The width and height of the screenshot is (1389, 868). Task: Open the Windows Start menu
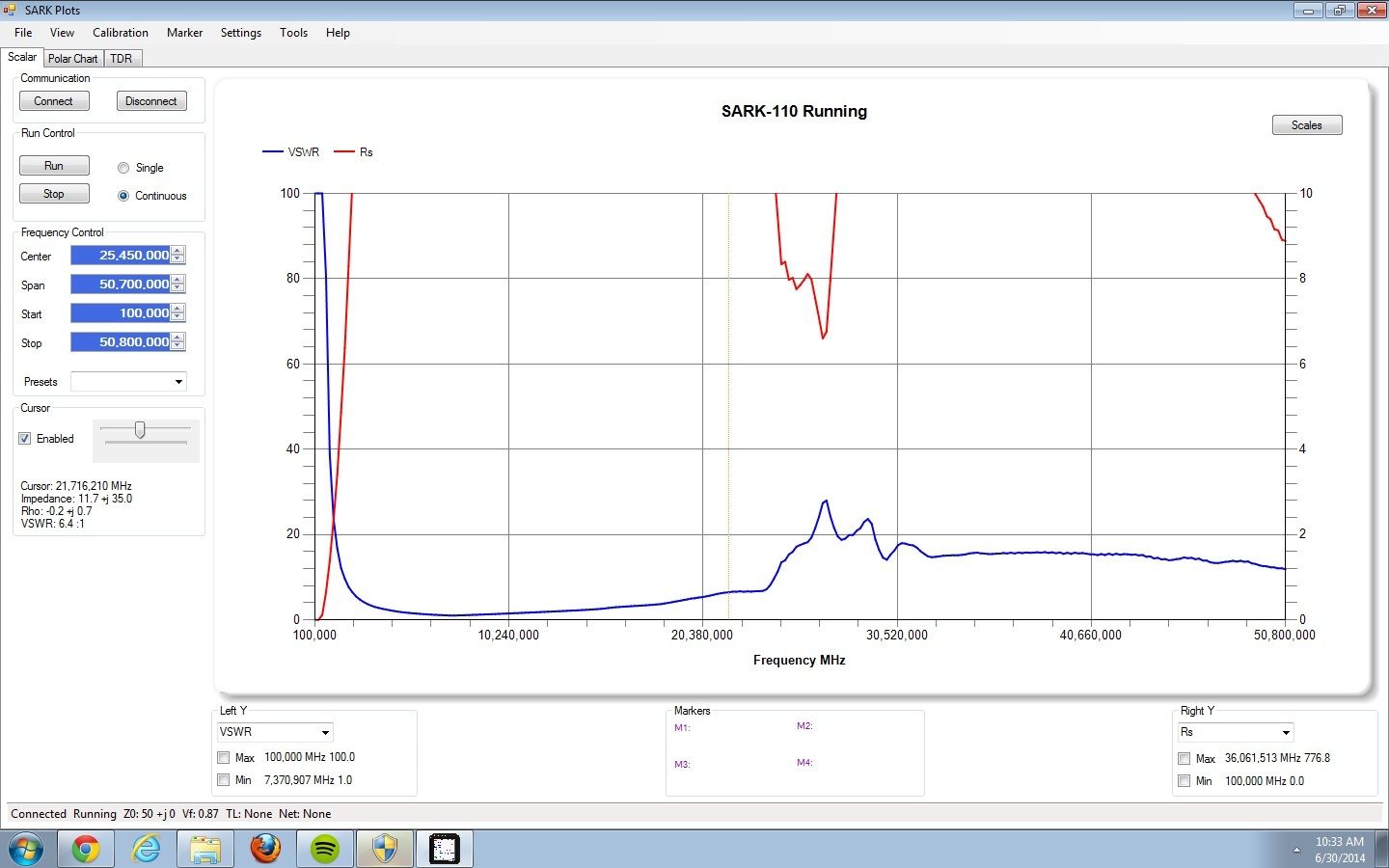26,849
